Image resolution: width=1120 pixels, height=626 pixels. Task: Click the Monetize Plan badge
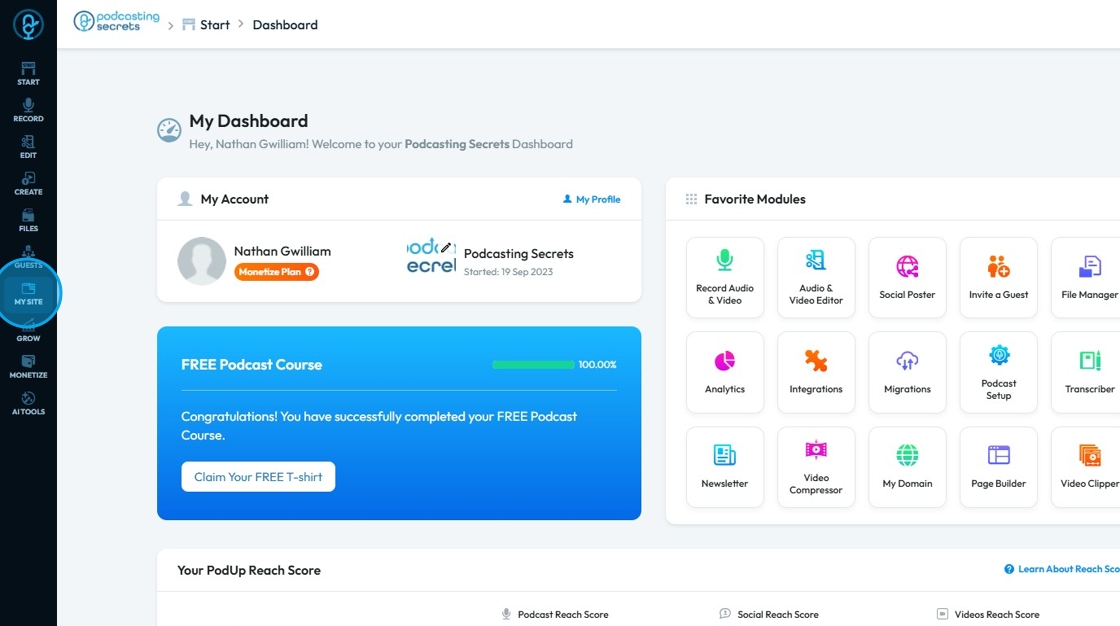(276, 272)
